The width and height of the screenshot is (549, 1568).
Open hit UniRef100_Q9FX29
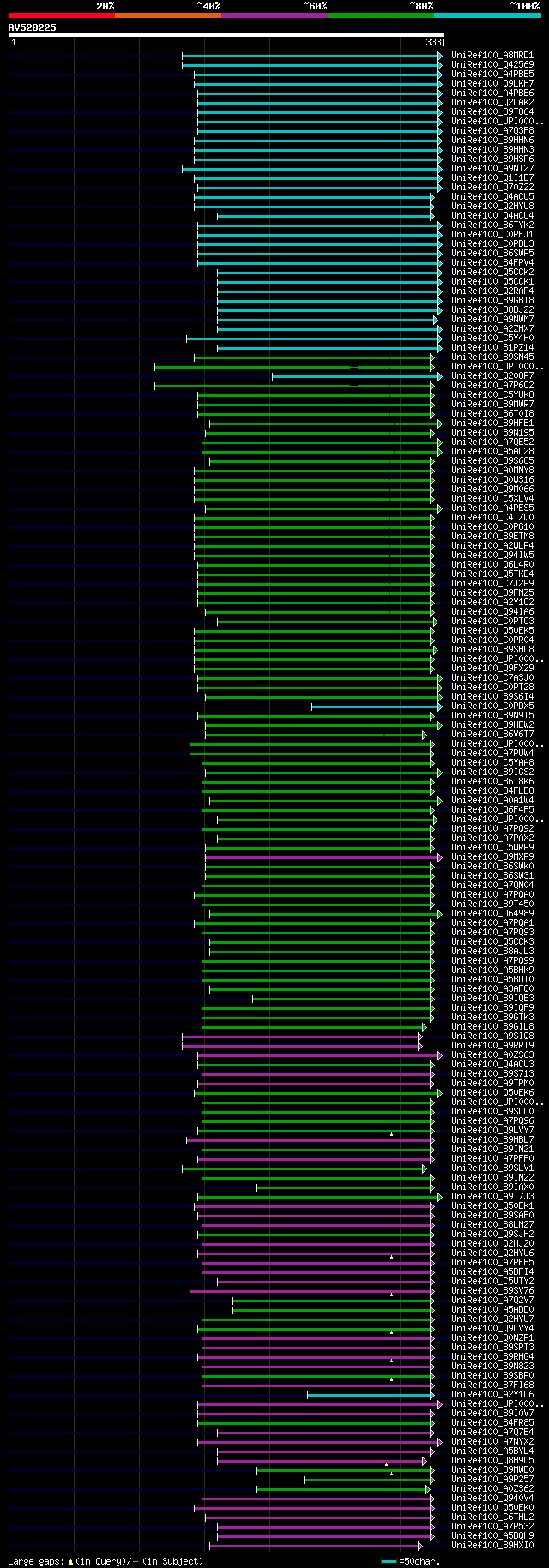[492, 669]
